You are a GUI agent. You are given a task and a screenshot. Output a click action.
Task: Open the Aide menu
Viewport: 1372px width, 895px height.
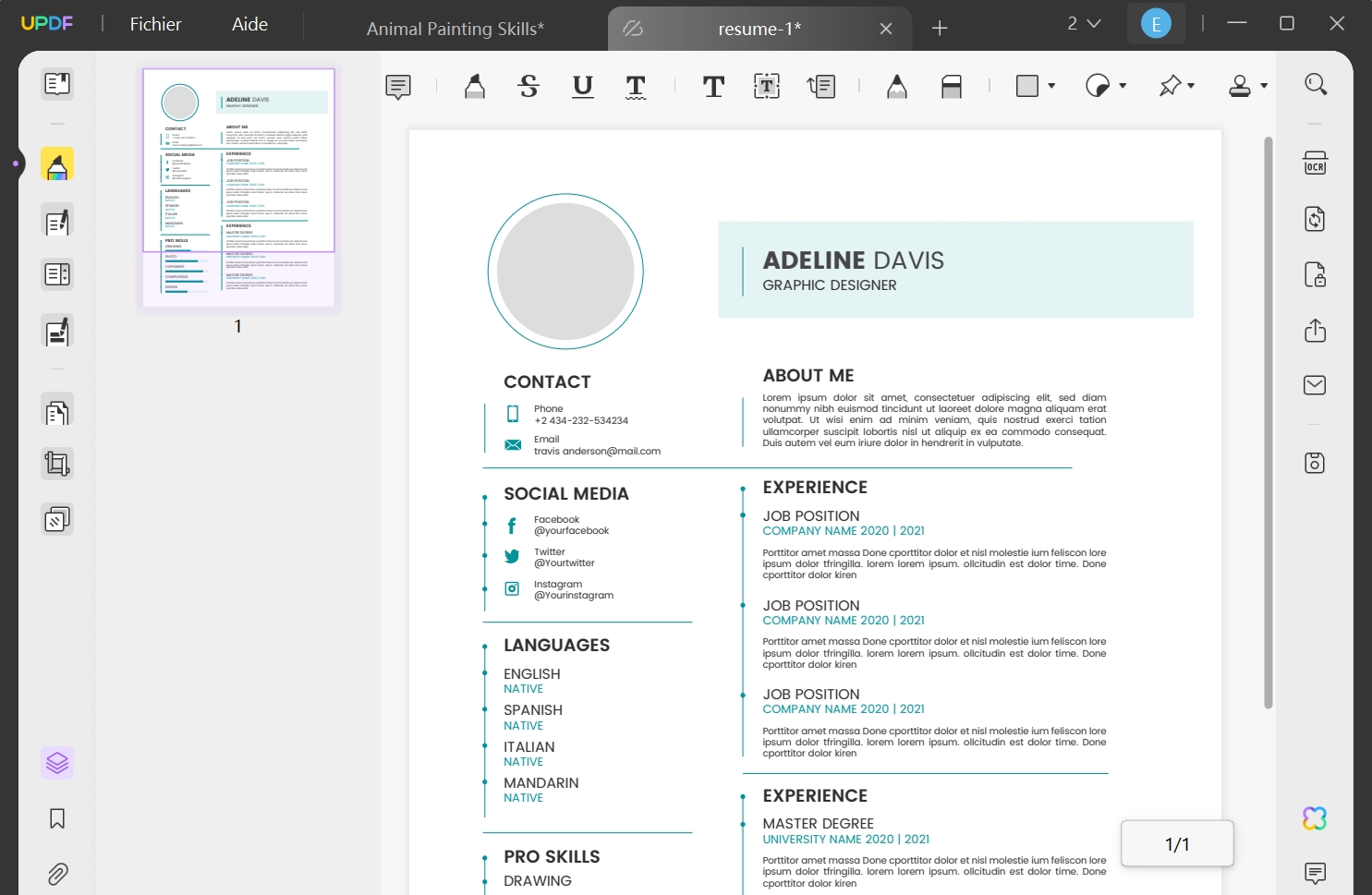(x=249, y=24)
